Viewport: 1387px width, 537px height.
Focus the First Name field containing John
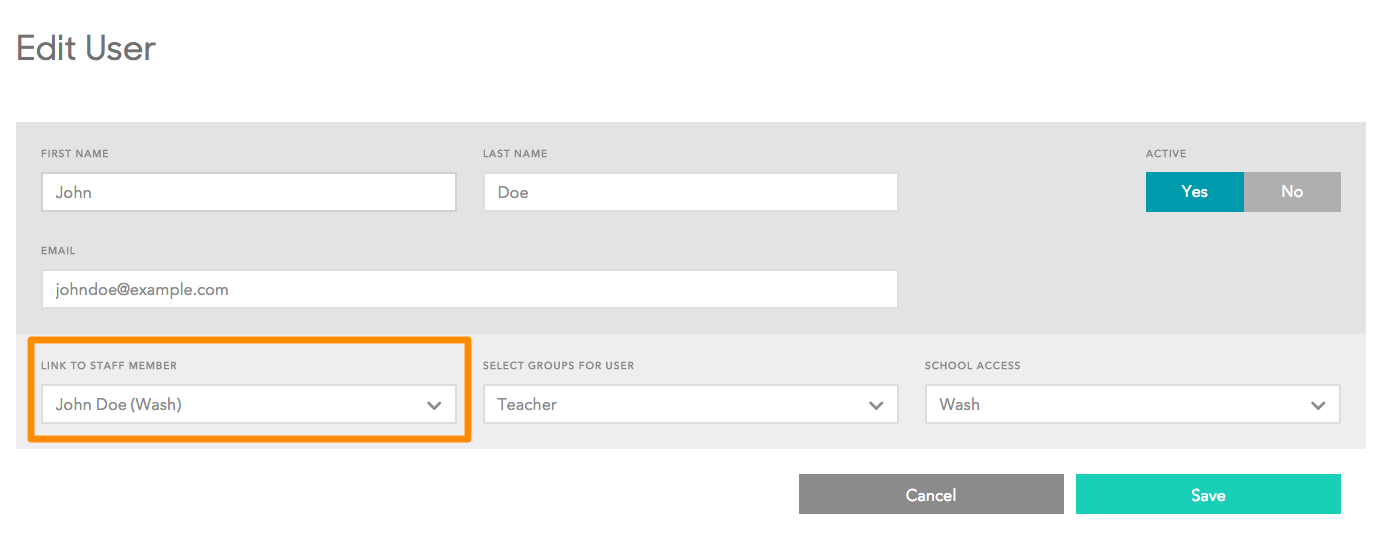(x=248, y=192)
